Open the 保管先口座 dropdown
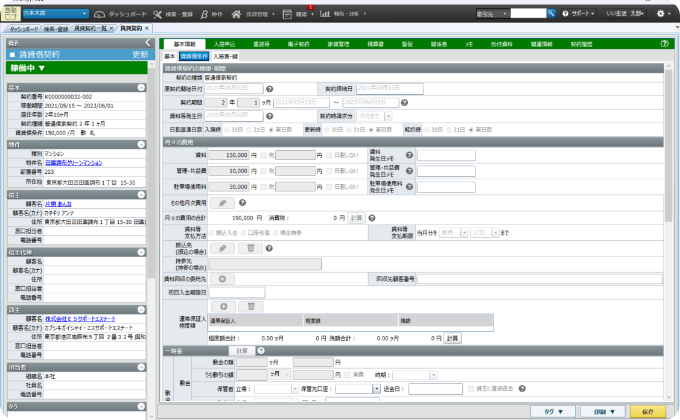680x420 pixels. click(376, 389)
